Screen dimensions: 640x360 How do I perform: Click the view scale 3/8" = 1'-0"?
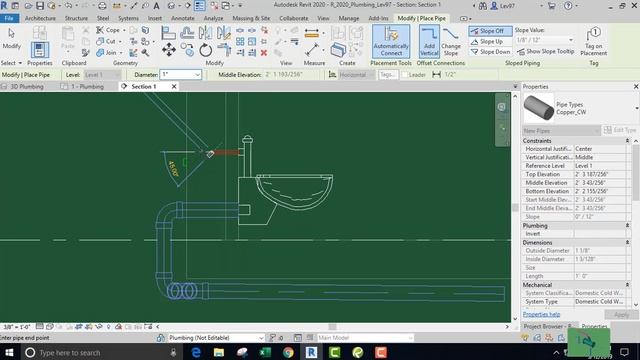tap(17, 327)
